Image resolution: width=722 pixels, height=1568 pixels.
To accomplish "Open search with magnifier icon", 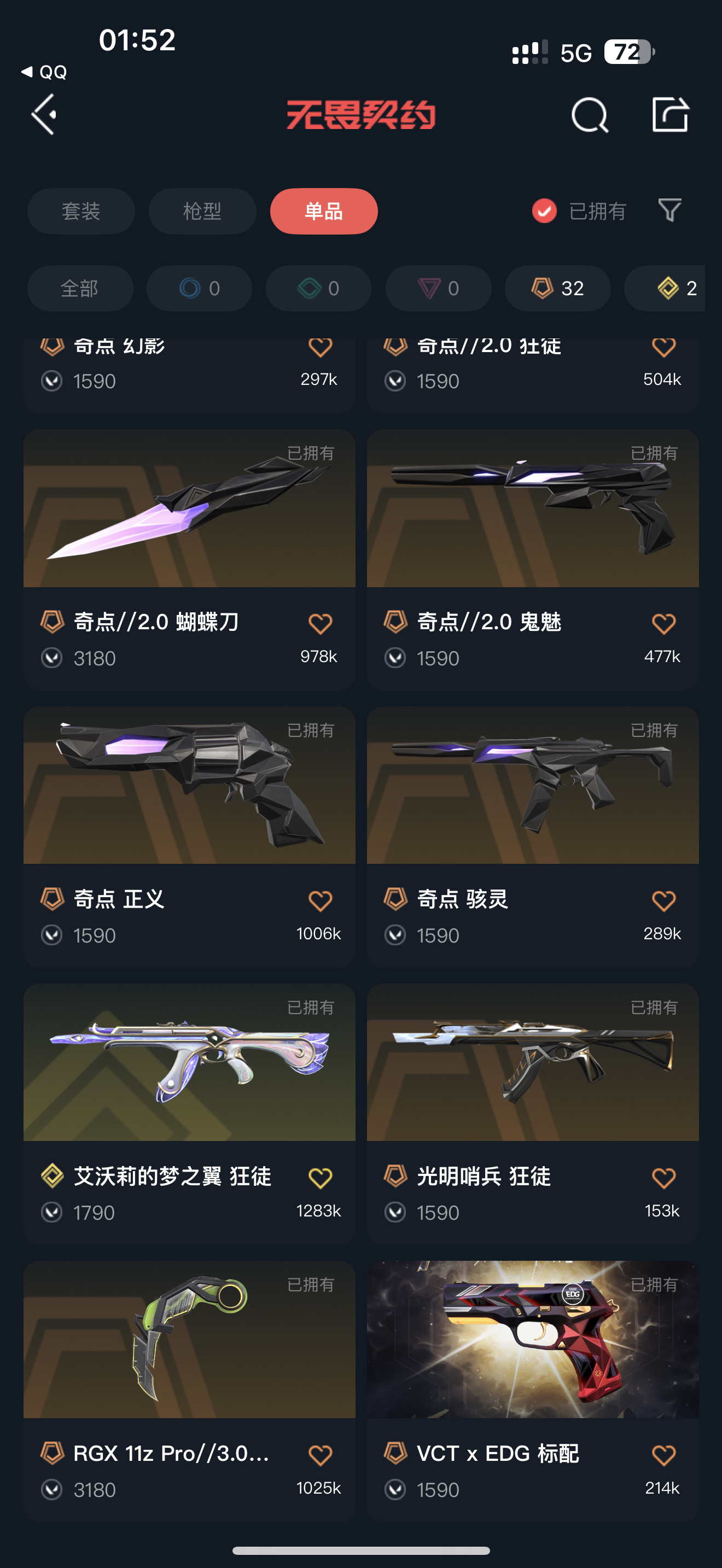I will tap(589, 114).
